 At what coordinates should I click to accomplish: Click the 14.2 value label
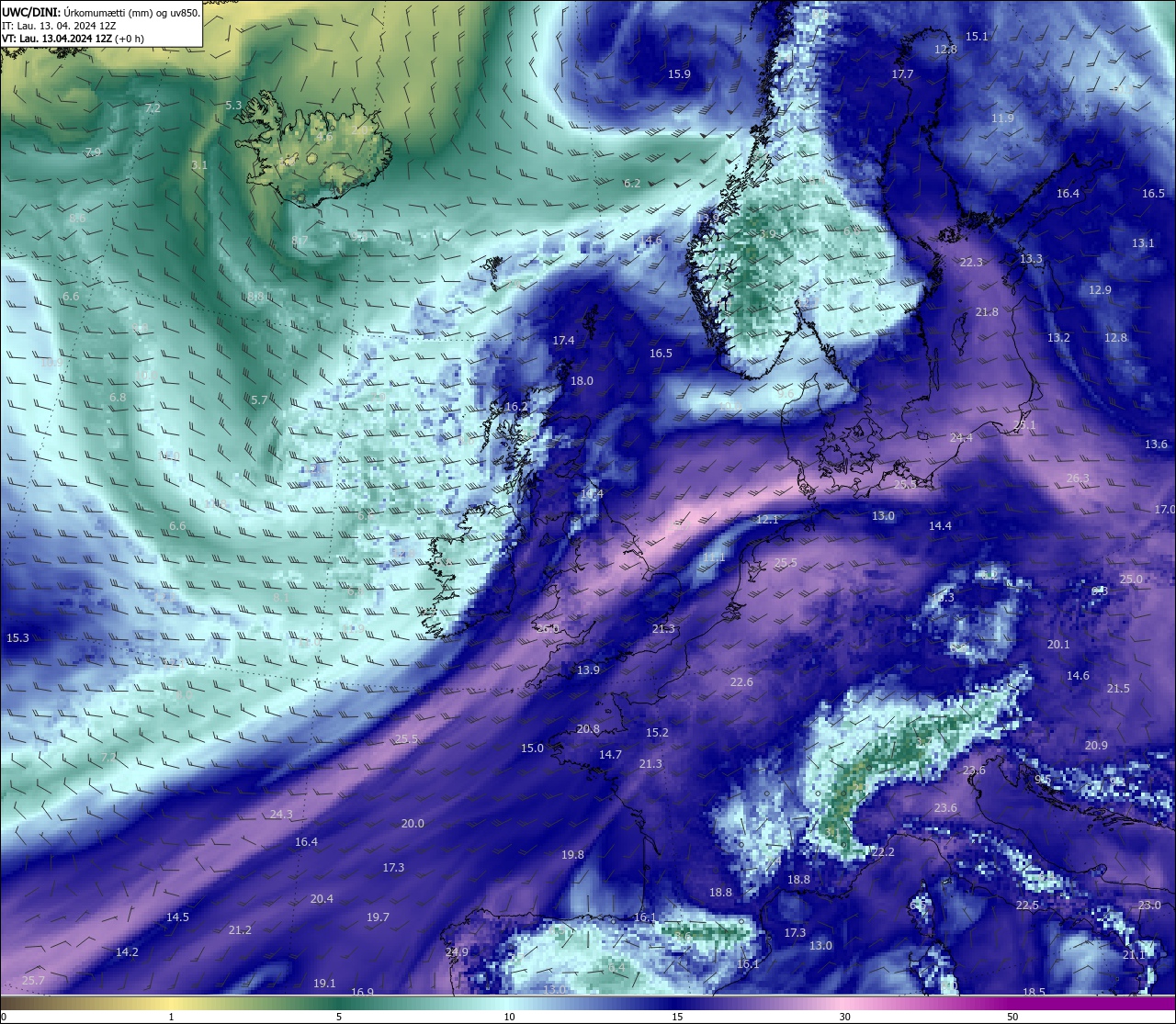pyautogui.click(x=127, y=952)
